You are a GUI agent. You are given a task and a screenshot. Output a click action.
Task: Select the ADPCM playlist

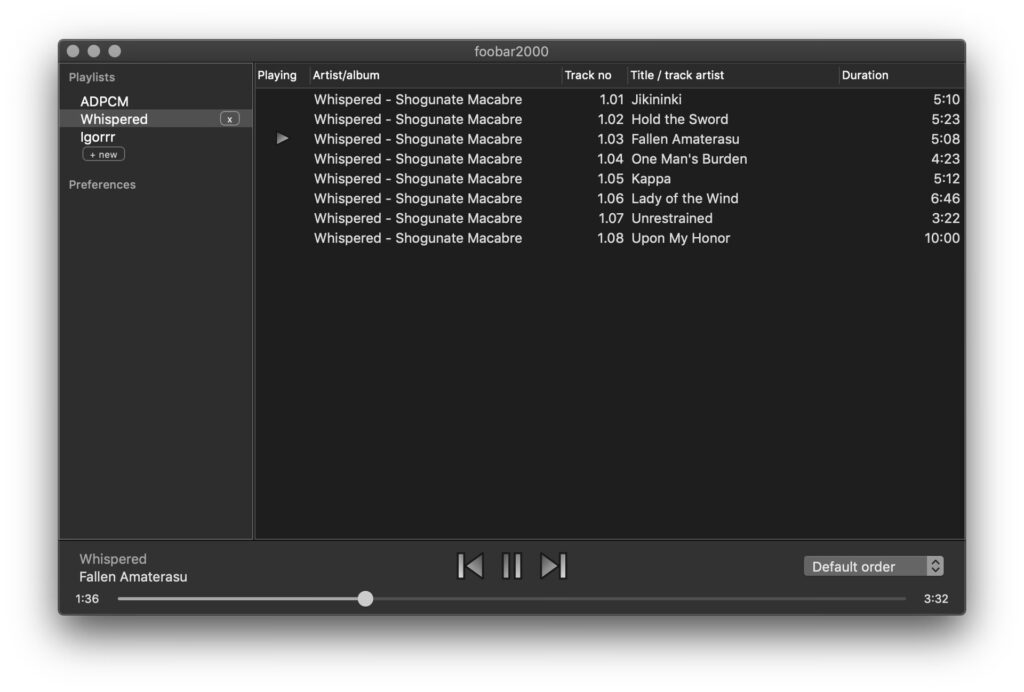point(104,101)
